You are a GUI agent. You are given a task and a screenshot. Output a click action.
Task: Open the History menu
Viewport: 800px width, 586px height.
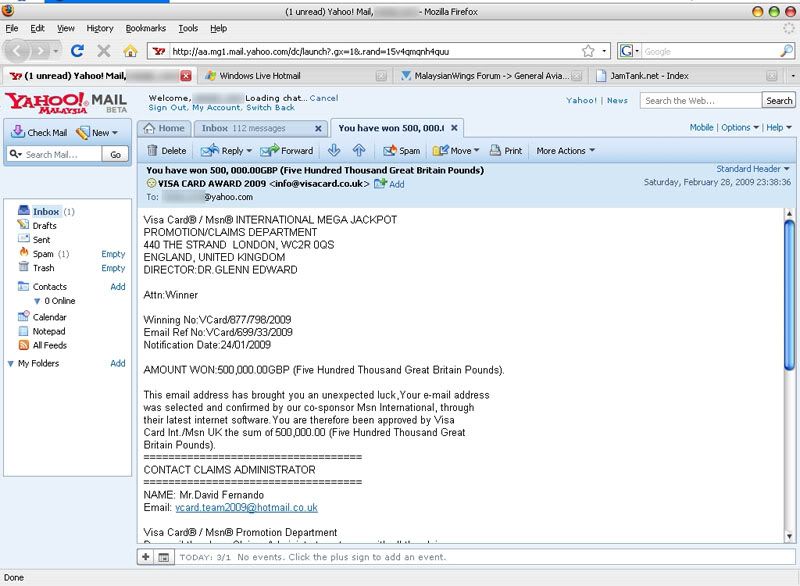(99, 29)
